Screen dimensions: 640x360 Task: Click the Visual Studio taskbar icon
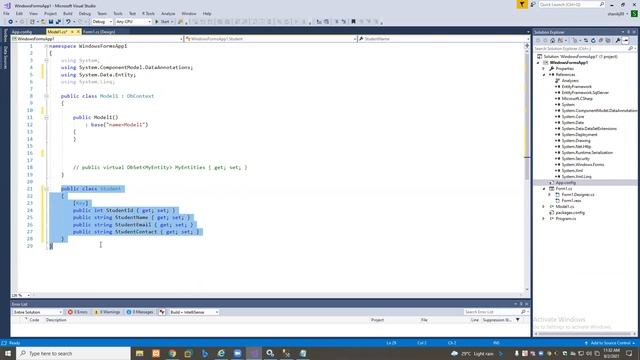click(x=254, y=353)
